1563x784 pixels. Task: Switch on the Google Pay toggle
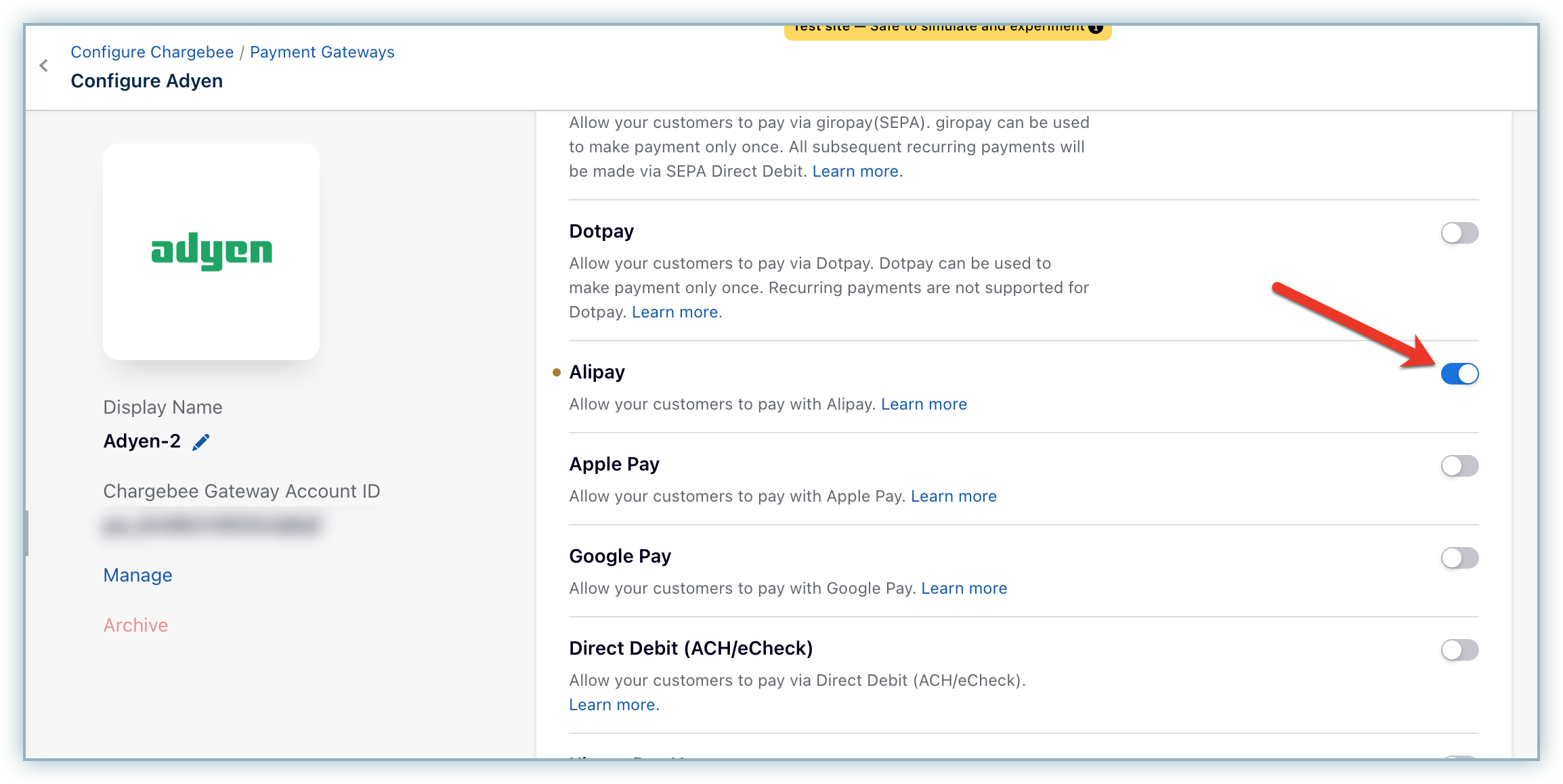(1459, 558)
